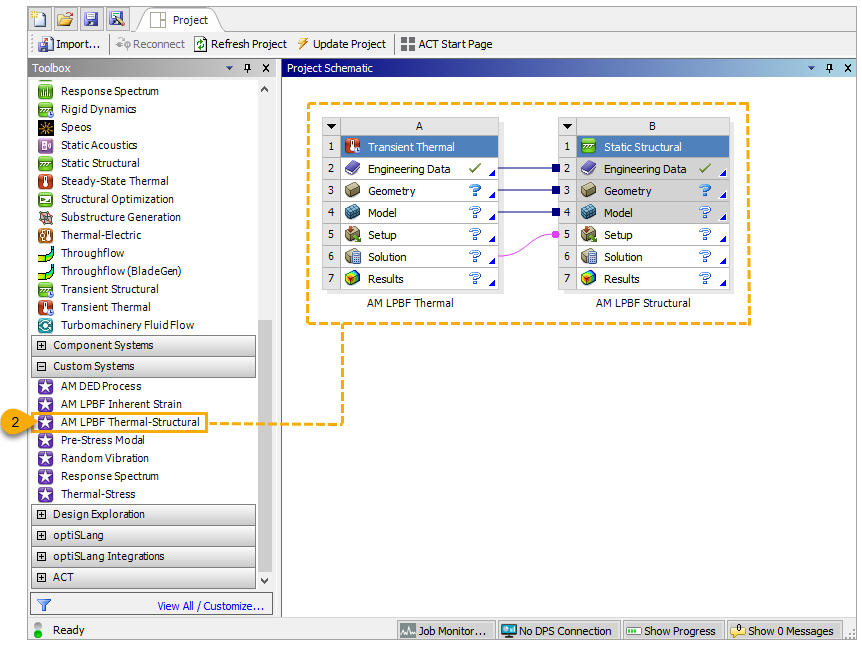Image resolution: width=862 pixels, height=646 pixels.
Task: Select AM DED Process custom system
Action: point(90,387)
